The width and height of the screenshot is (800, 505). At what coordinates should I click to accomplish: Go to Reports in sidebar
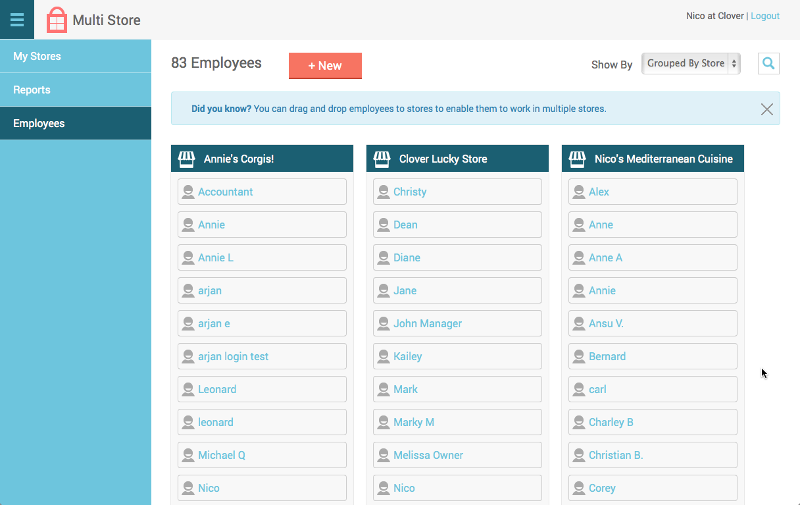point(32,90)
